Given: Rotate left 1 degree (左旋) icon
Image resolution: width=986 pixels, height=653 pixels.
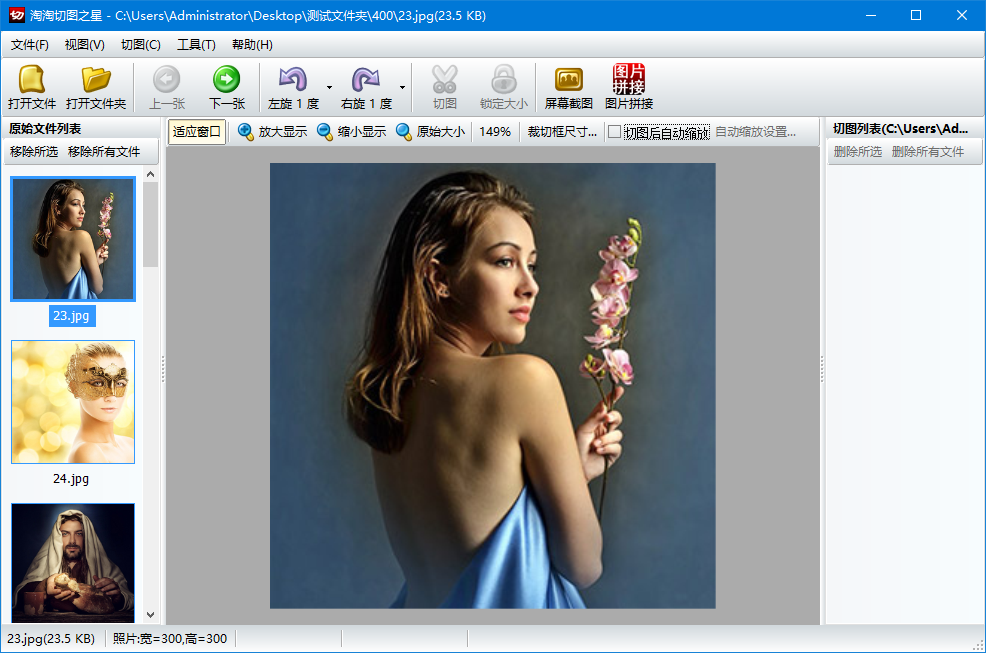Looking at the screenshot, I should click(292, 80).
